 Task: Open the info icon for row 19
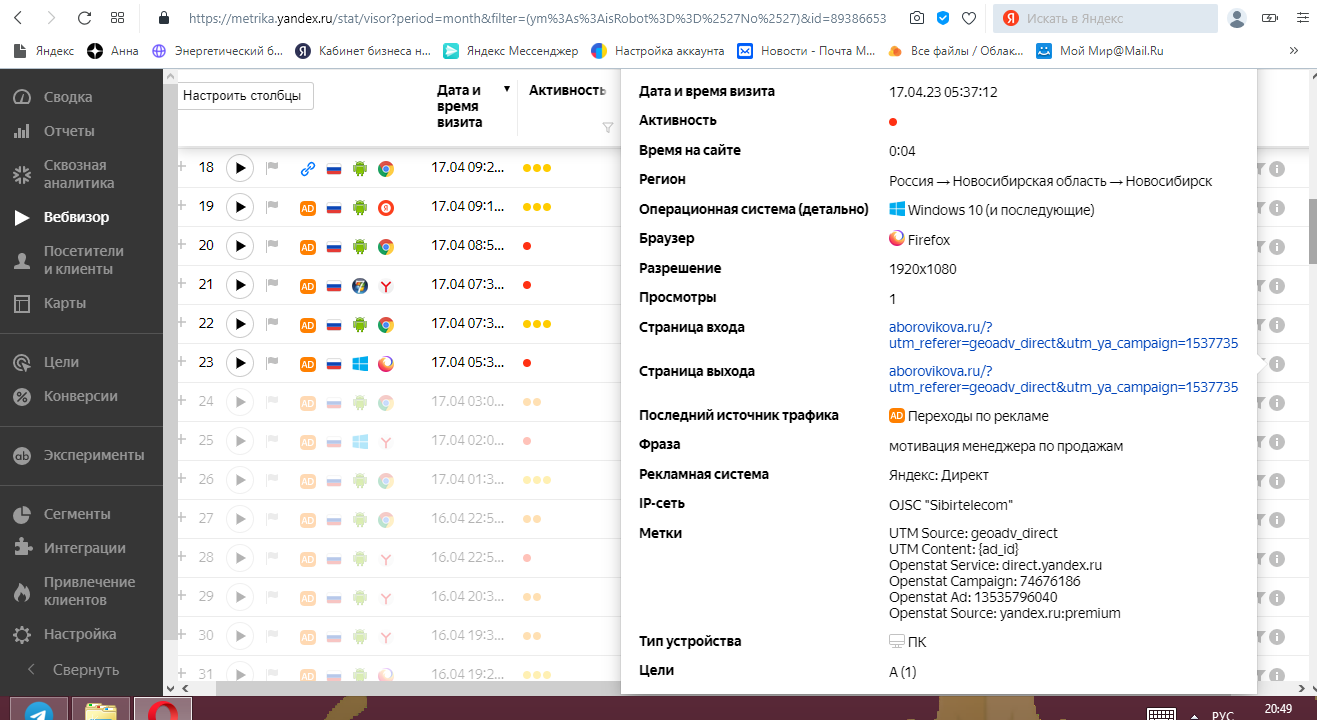tap(1277, 208)
